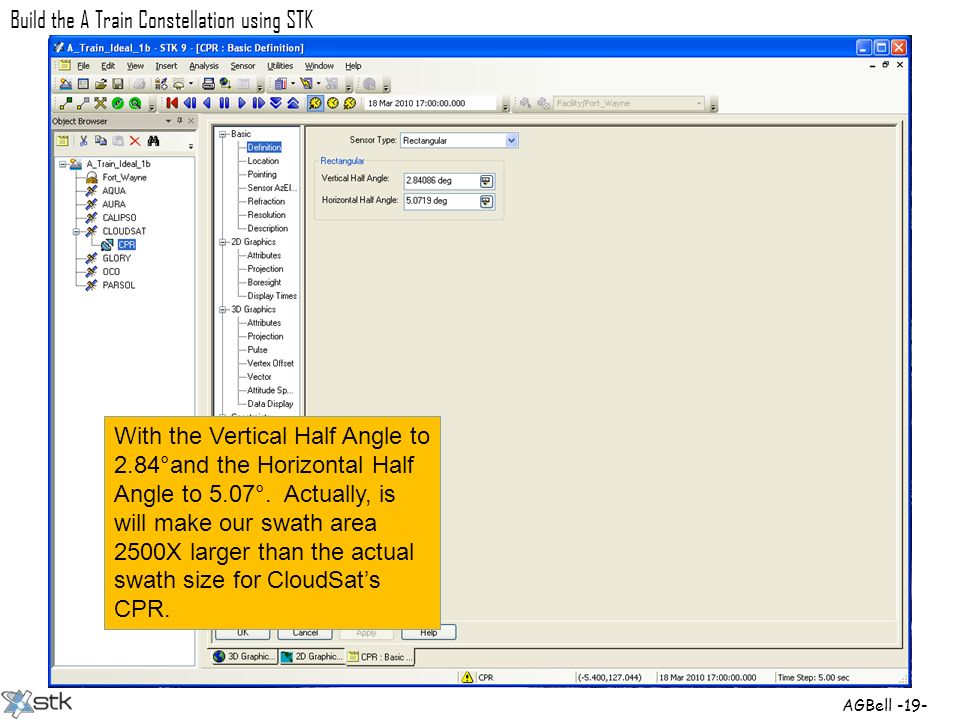The image size is (960, 720).
Task: Click the Print toolbar icon
Action: [208, 84]
